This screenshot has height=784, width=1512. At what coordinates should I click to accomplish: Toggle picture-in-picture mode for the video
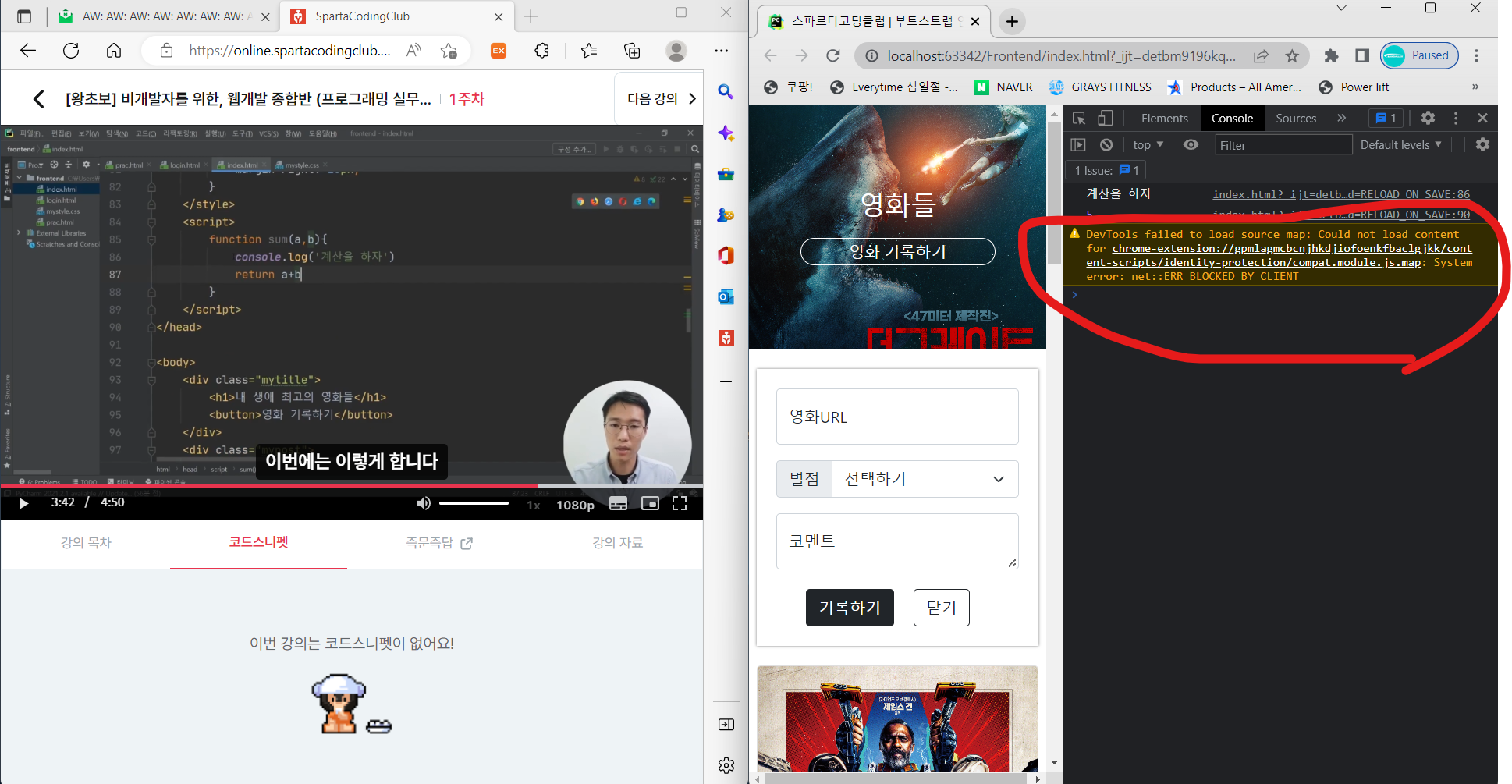650,504
